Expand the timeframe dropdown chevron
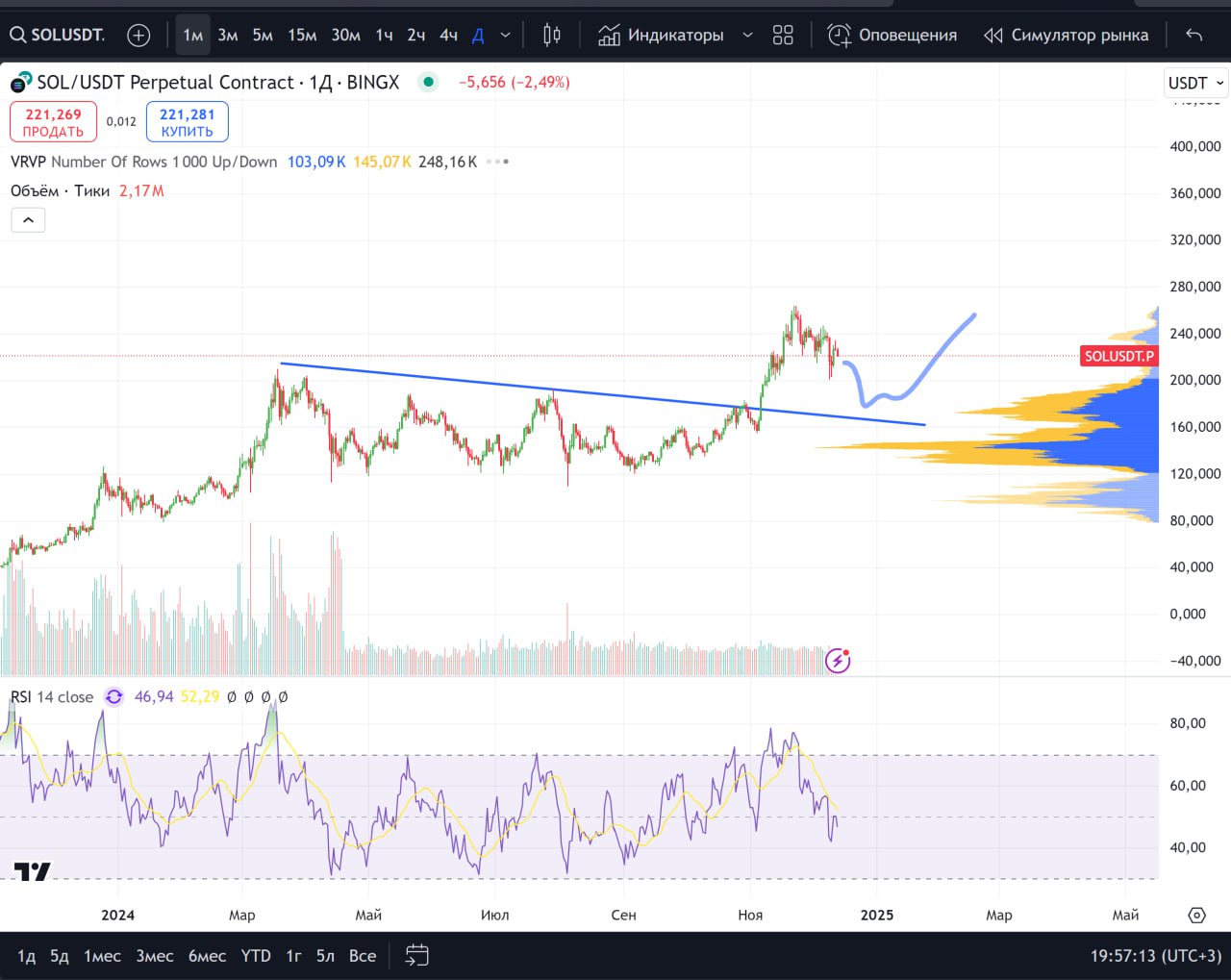Image resolution: width=1231 pixels, height=980 pixels. [505, 36]
